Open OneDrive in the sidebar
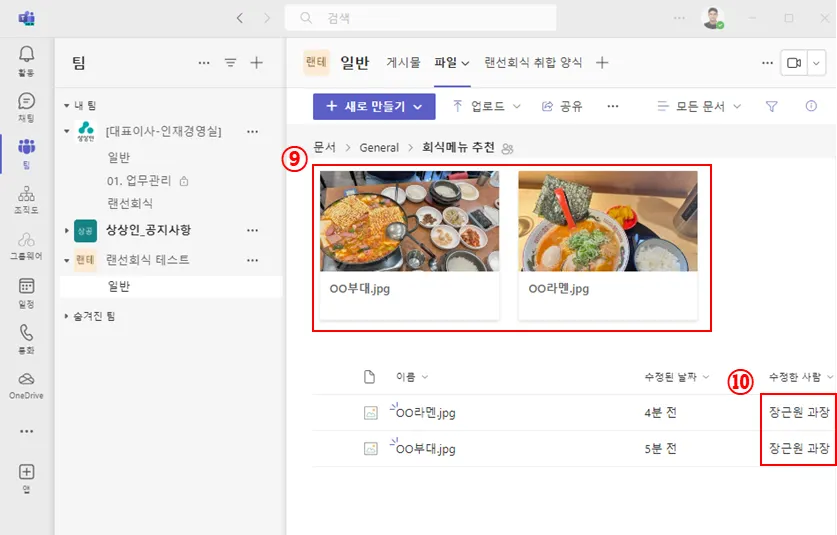This screenshot has width=837, height=535. [26, 385]
